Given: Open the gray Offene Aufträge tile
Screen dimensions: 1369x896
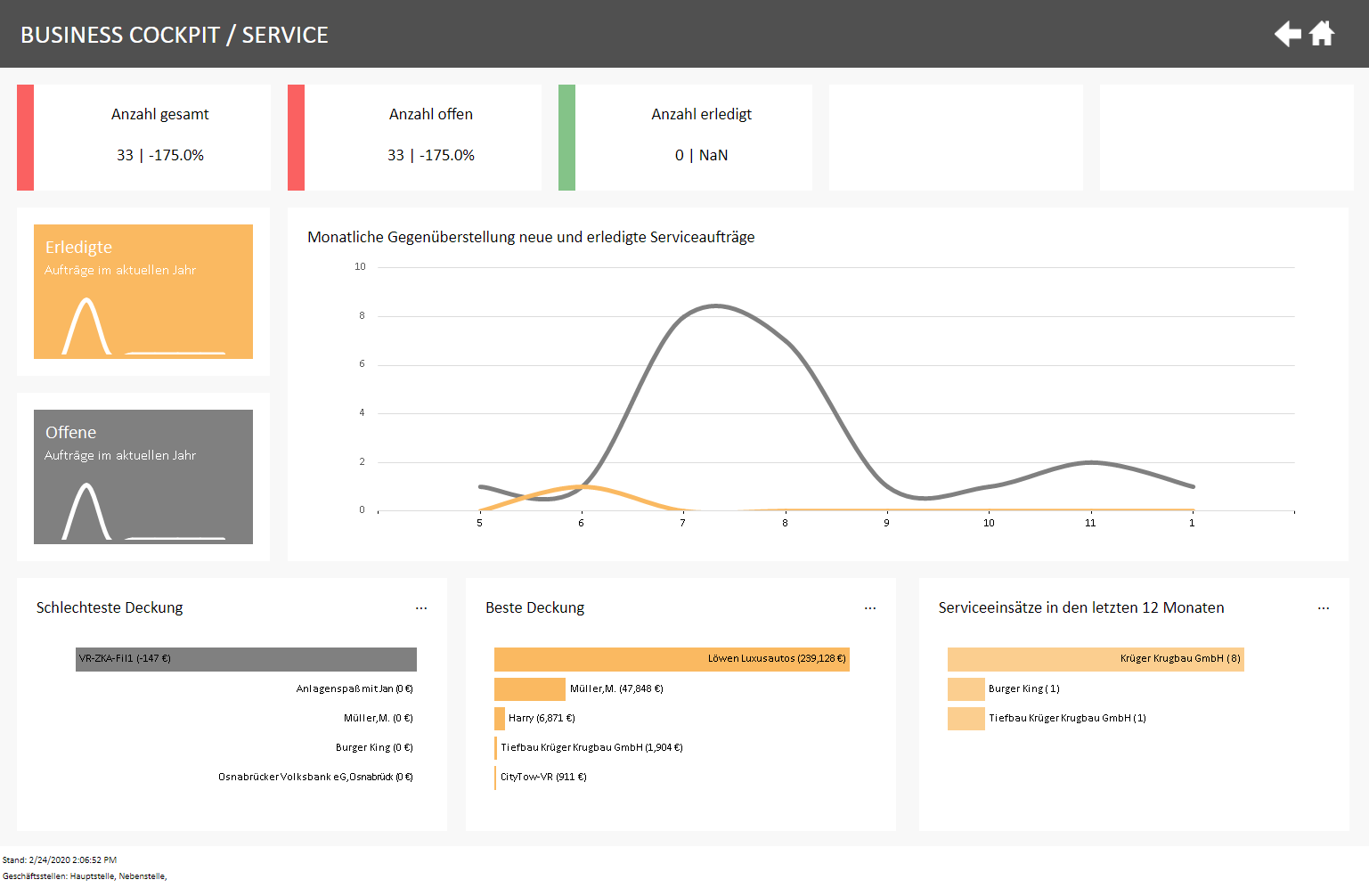Looking at the screenshot, I should 143,477.
